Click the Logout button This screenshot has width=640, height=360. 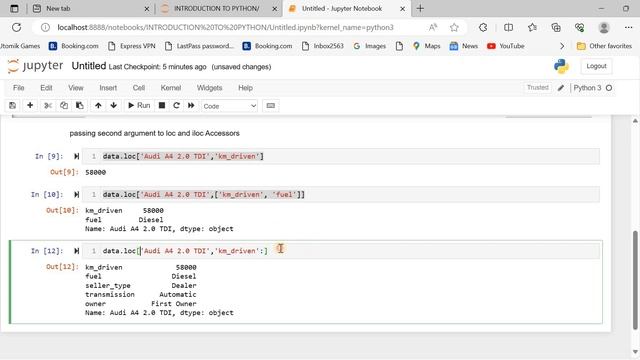(x=596, y=66)
